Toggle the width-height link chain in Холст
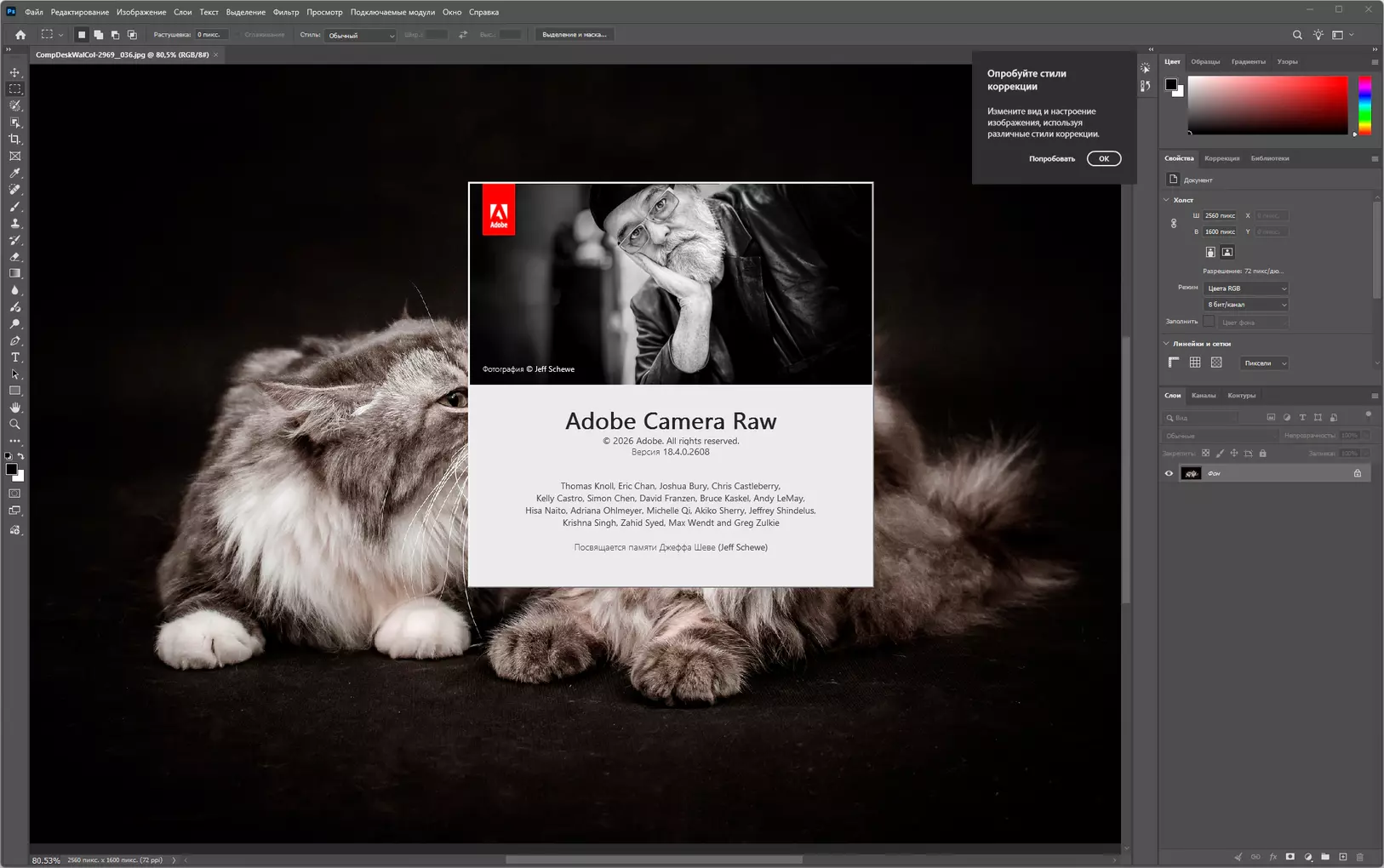This screenshot has height=868, width=1384. 1174,224
